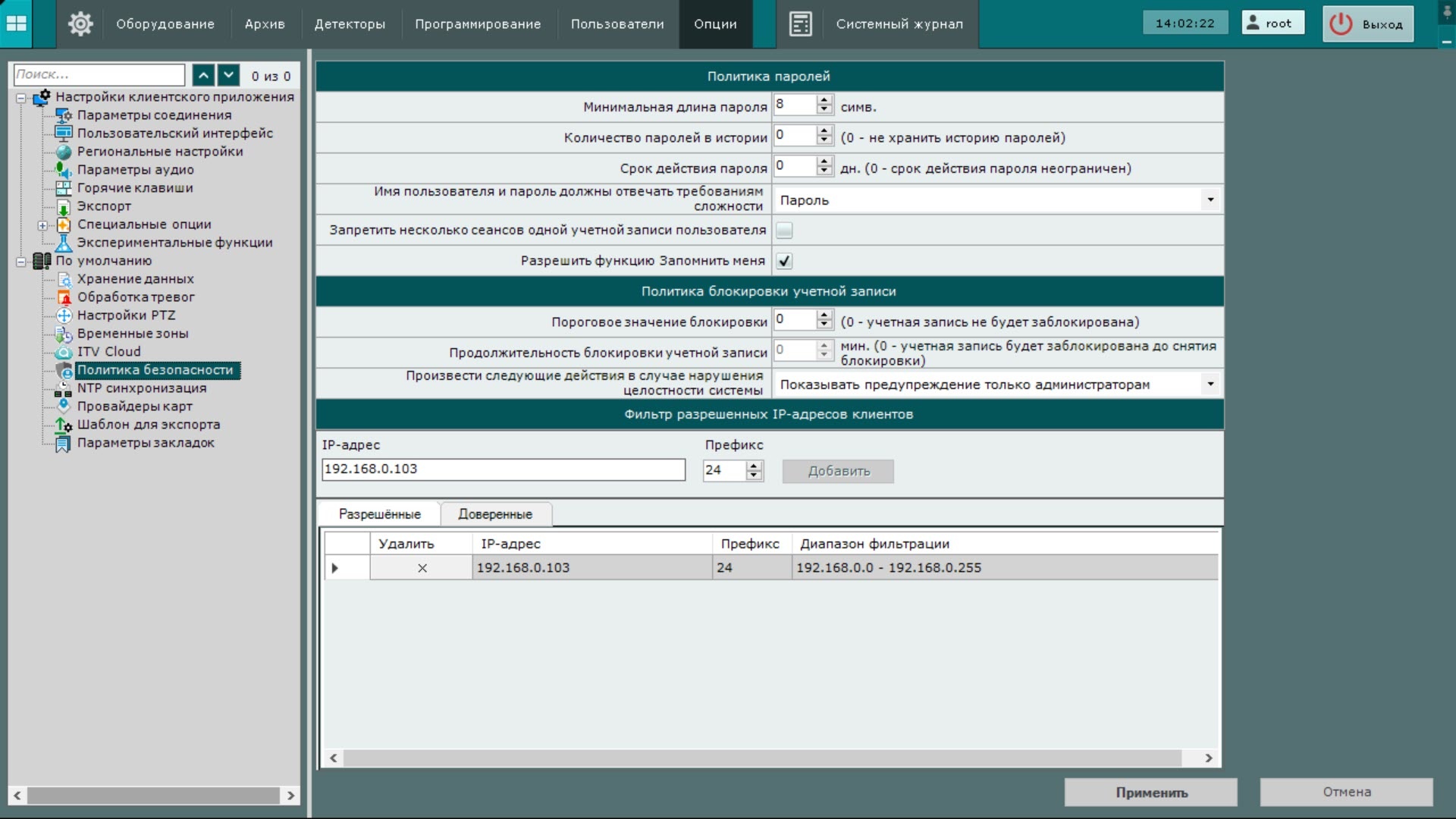Enable Запретить несколько сеансов checkbox

[784, 231]
